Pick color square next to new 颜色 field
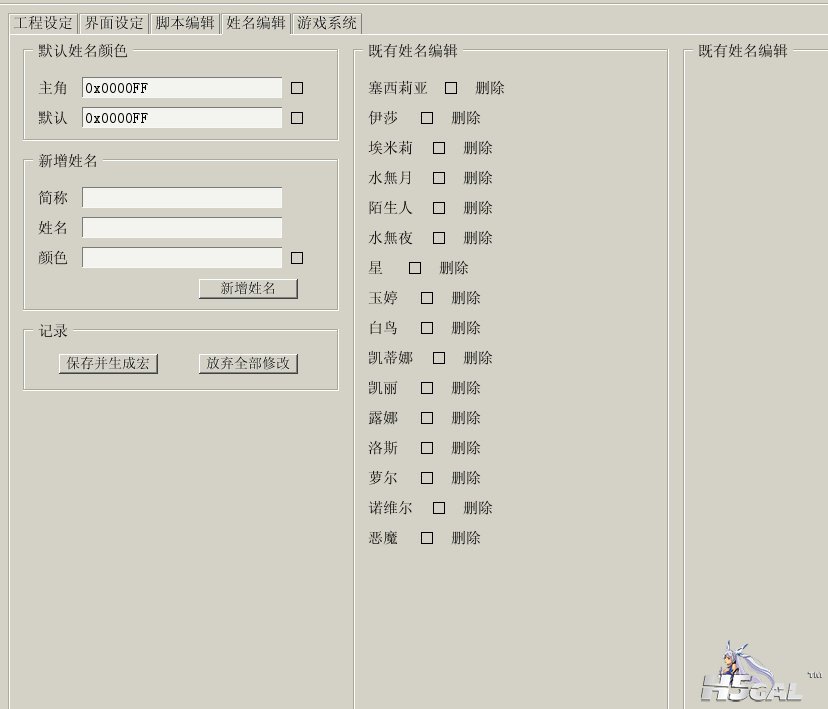The height and width of the screenshot is (709, 828). [x=297, y=258]
